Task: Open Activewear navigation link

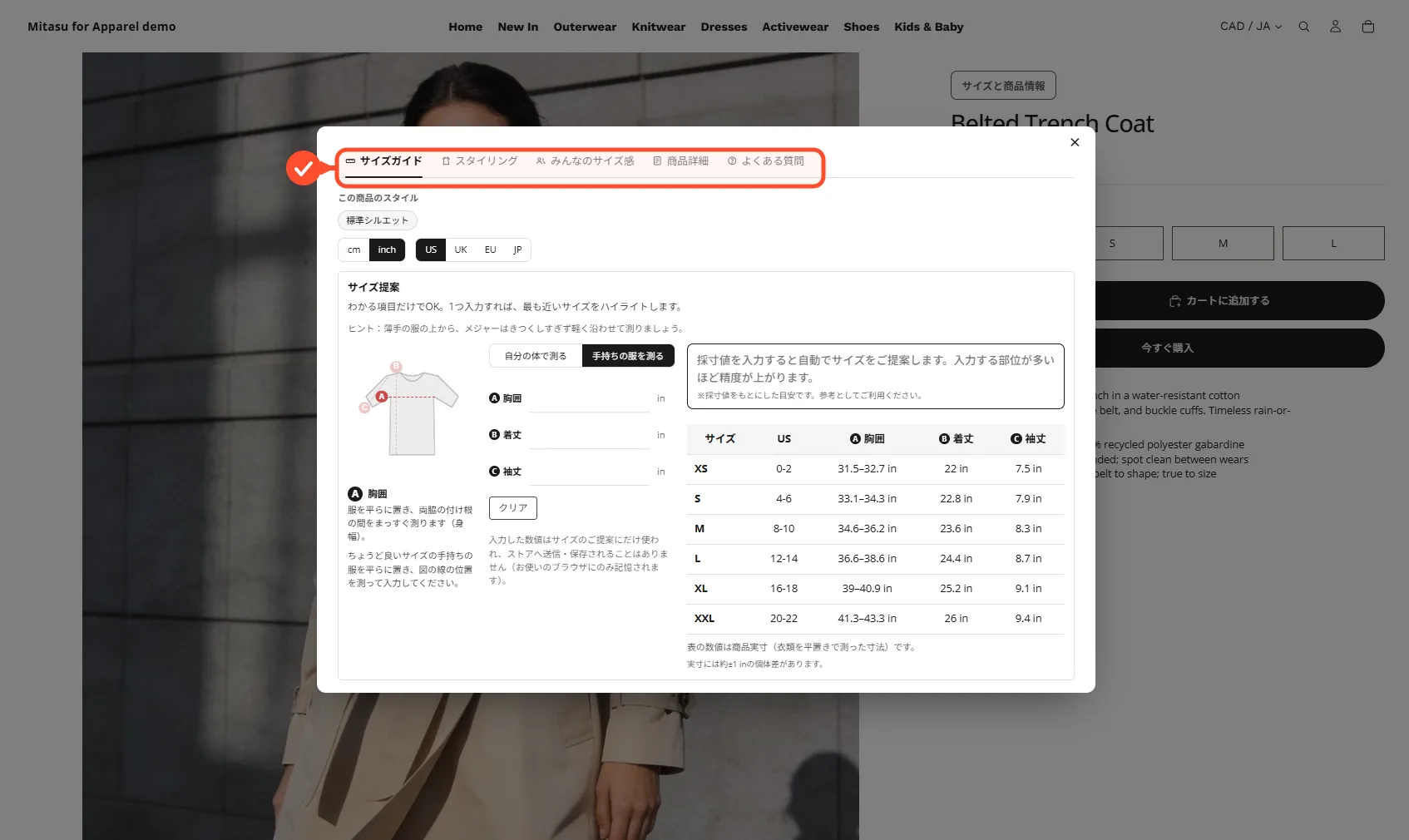Action: [795, 27]
